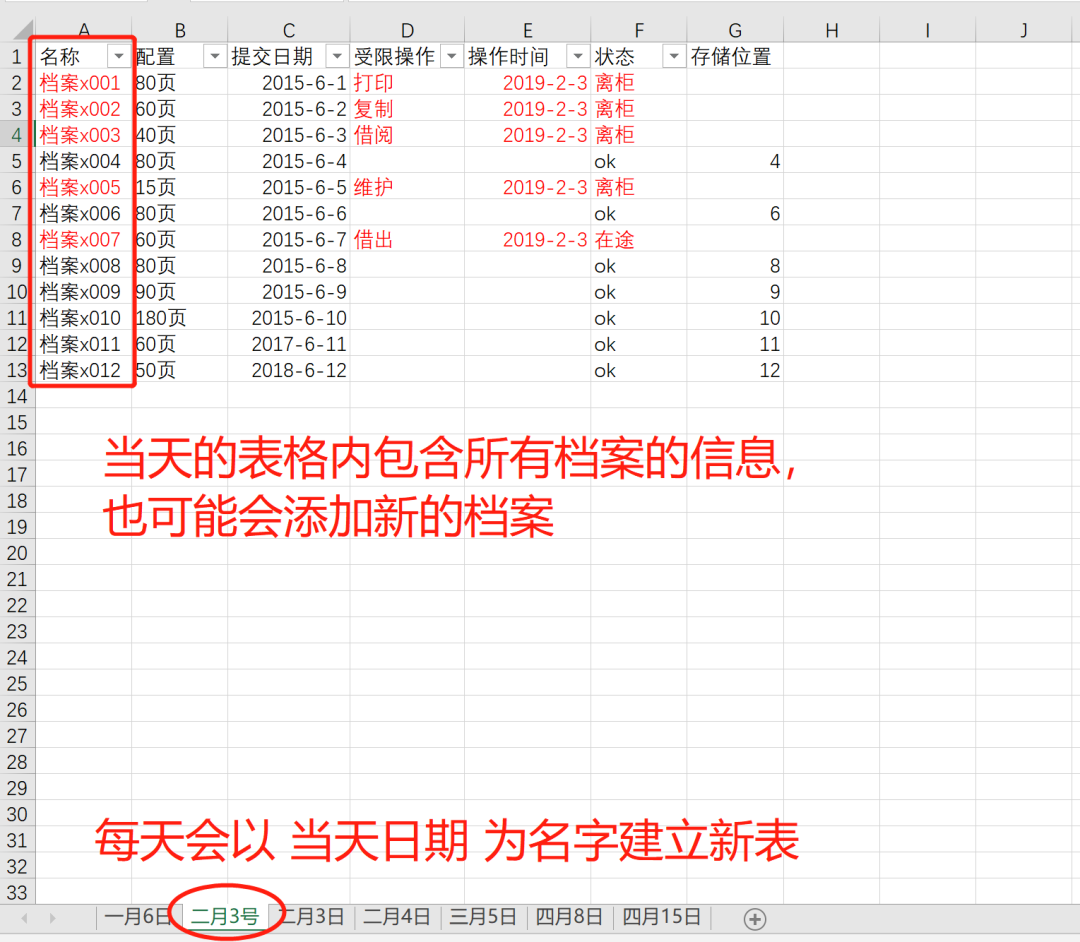1080x942 pixels.
Task: Select the 90页 configuration cell
Action: pos(180,292)
